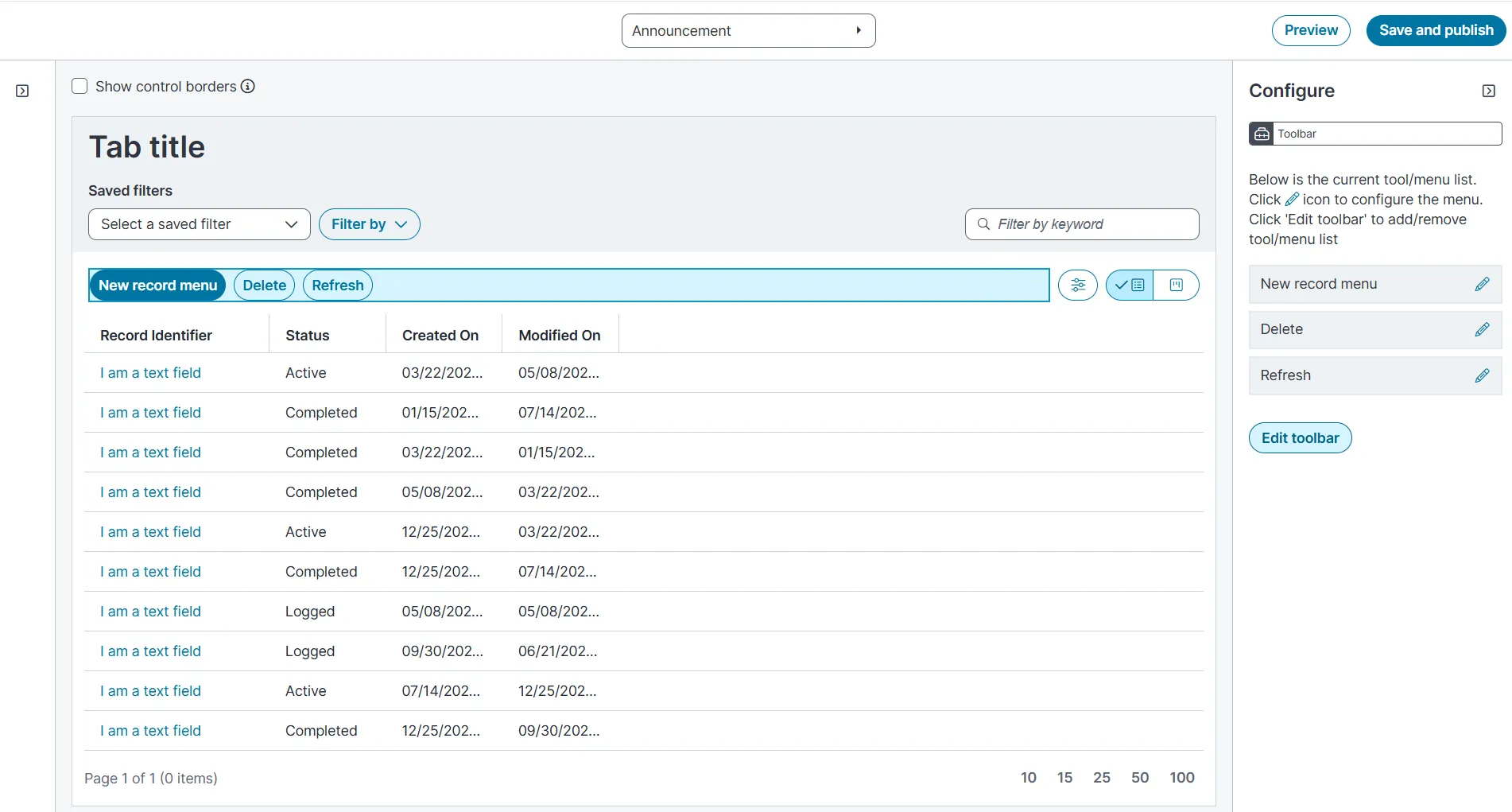This screenshot has height=812, width=1512.
Task: Sort by Modified On column header
Action: [560, 336]
